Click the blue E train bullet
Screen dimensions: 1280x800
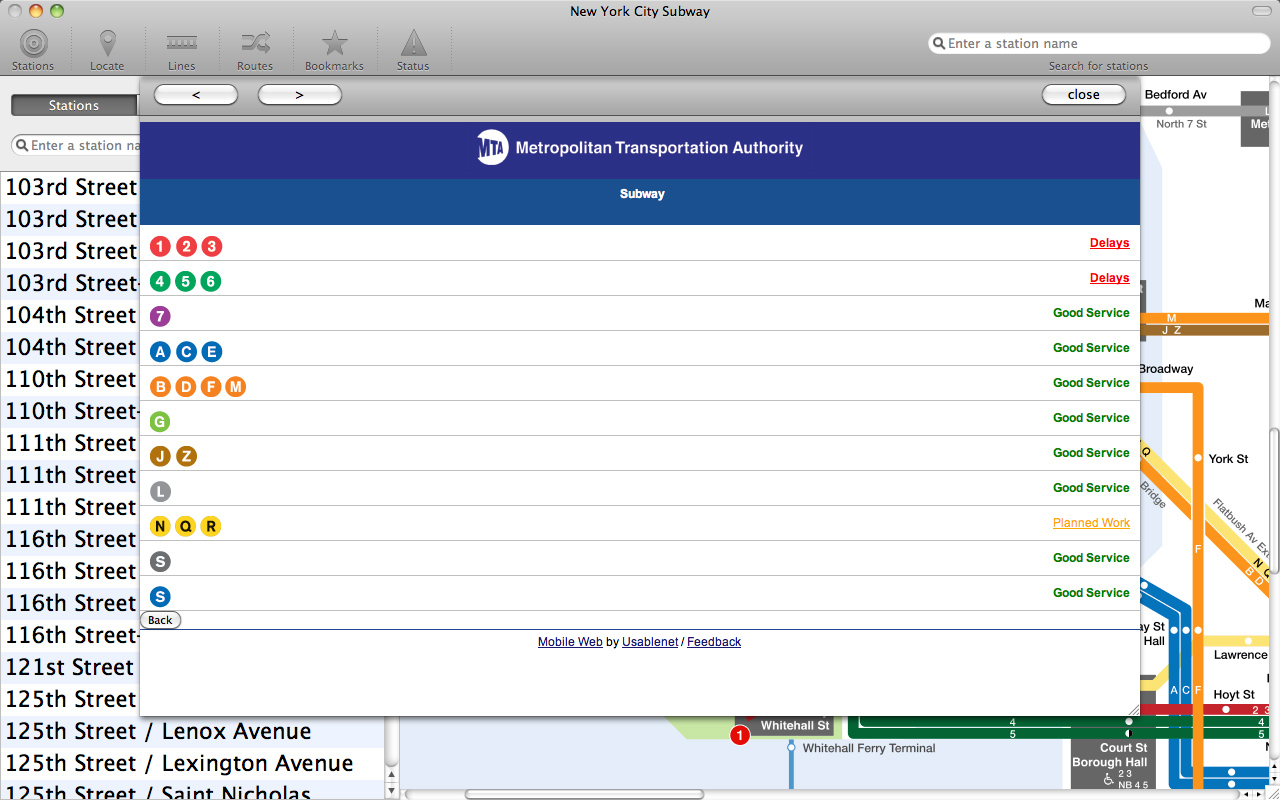[211, 351]
